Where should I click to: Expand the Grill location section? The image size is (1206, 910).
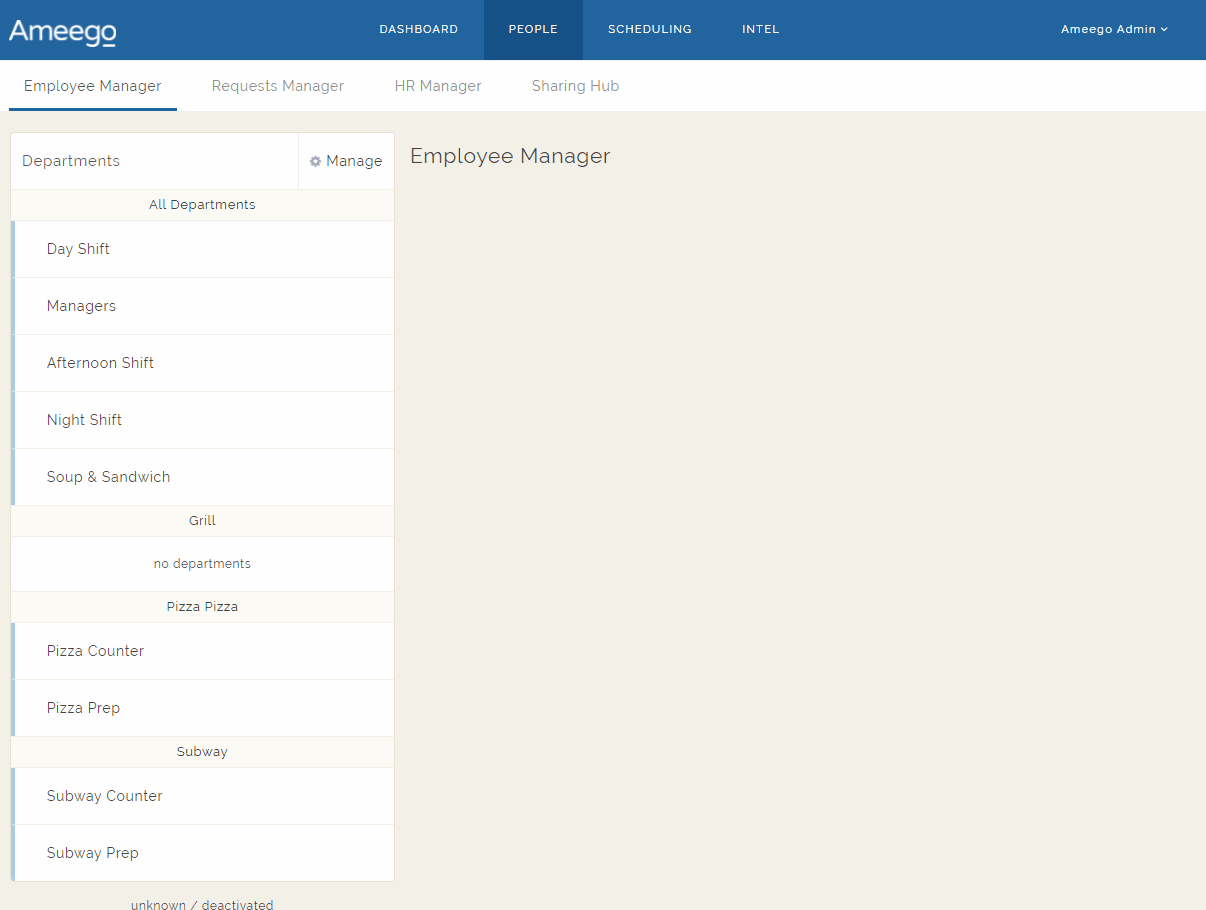202,520
